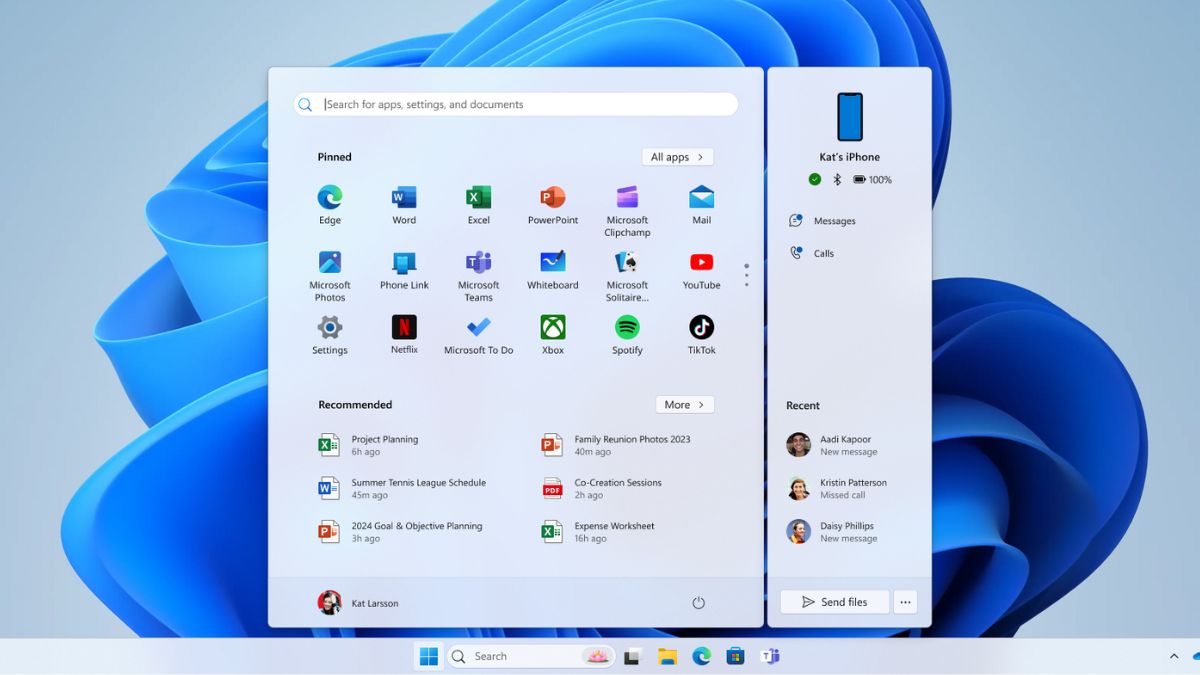Click the connection status checkmark for Kat's iPhone

click(x=813, y=180)
